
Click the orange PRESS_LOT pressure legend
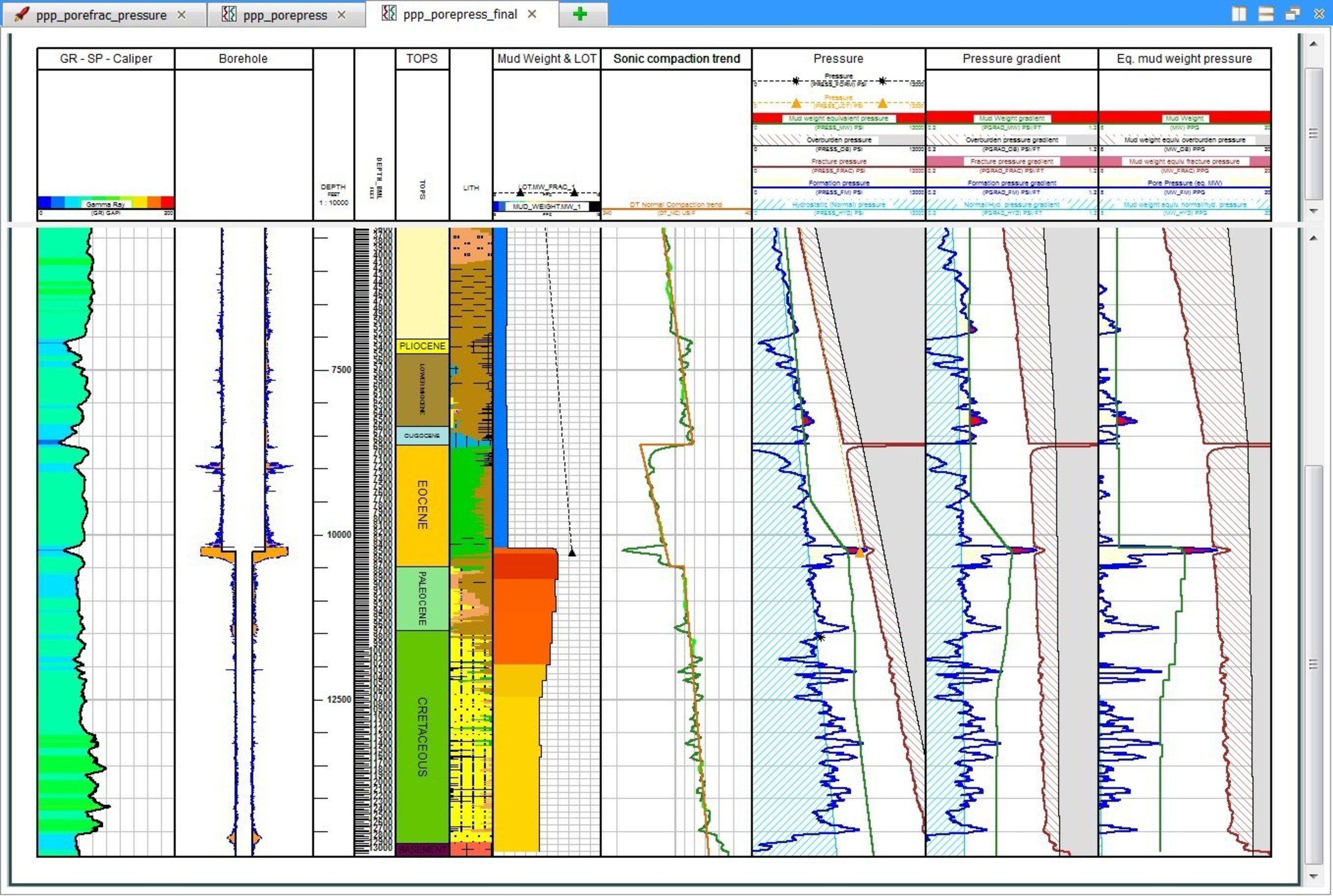click(x=838, y=102)
